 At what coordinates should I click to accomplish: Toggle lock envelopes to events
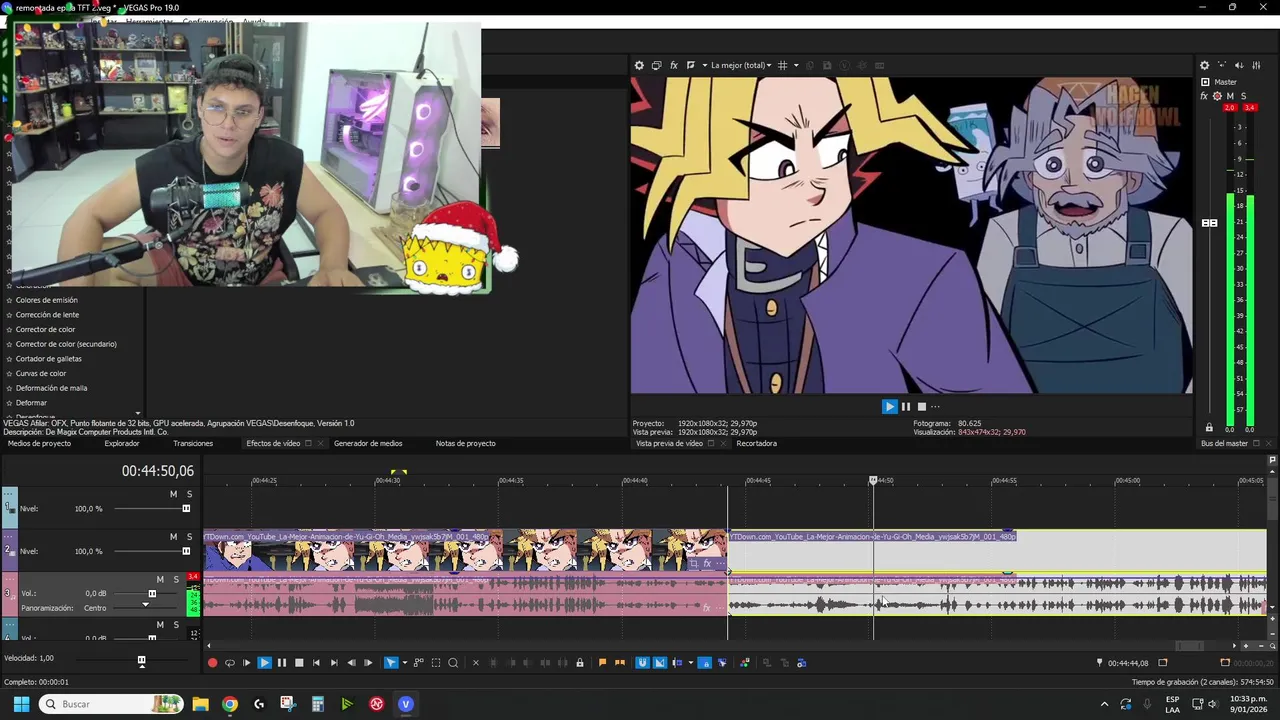(705, 662)
